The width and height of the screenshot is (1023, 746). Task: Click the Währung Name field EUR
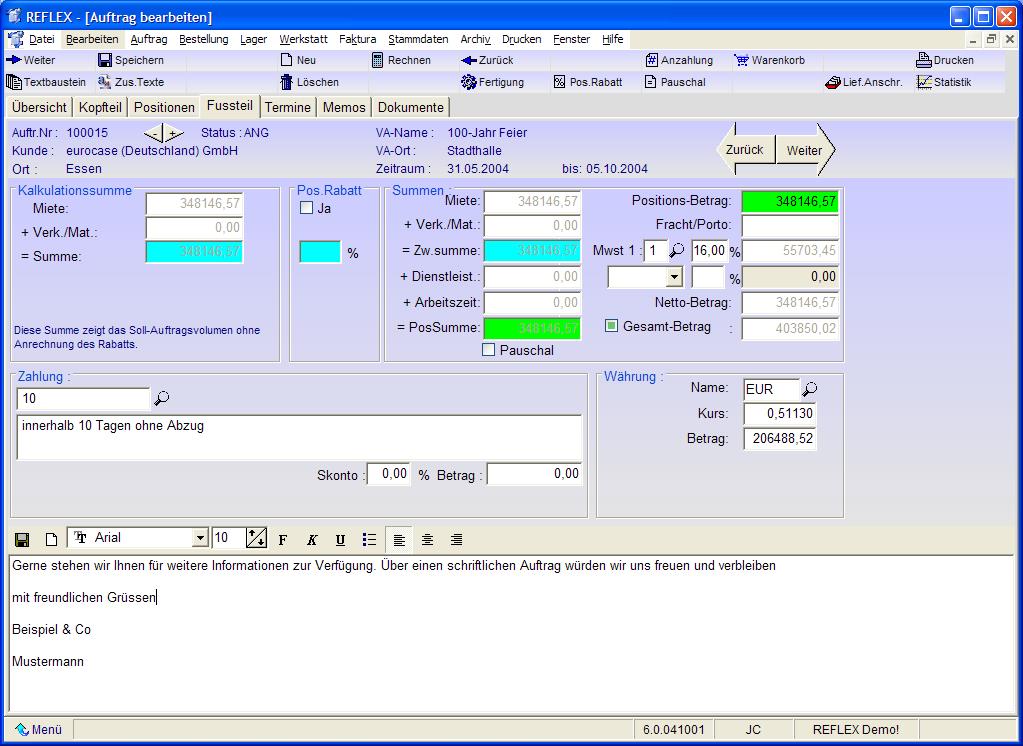click(x=771, y=389)
